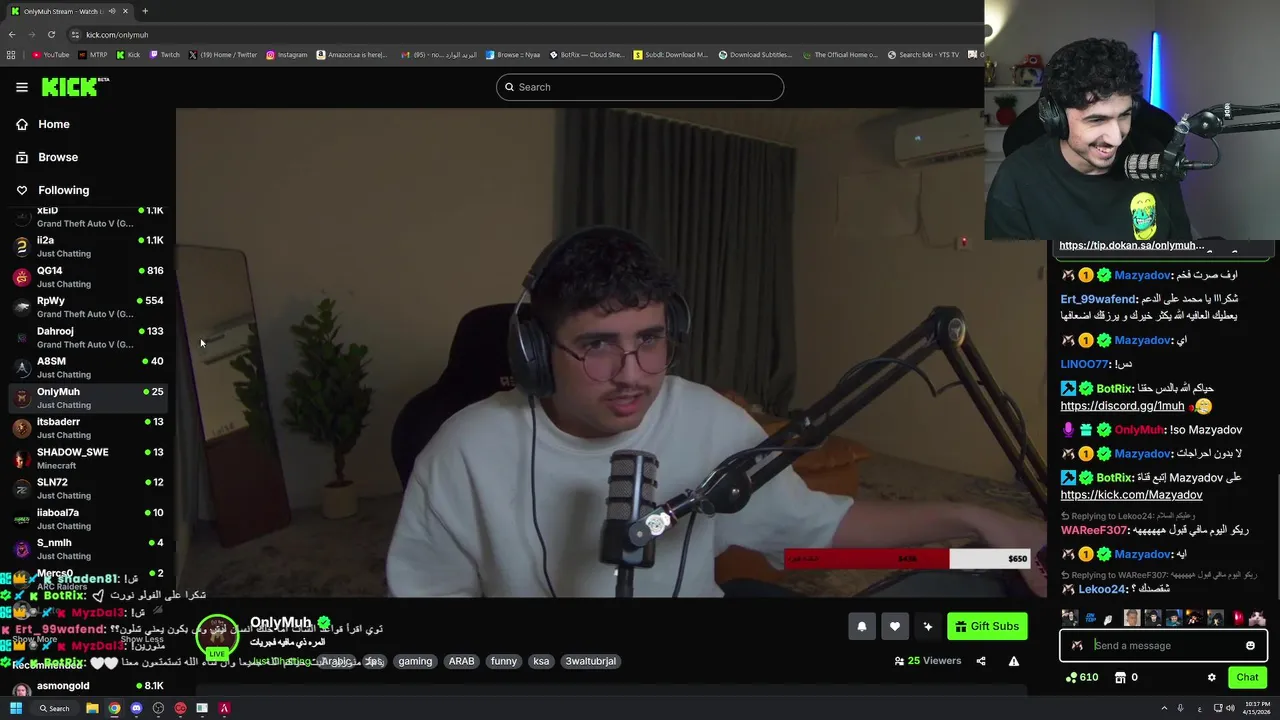Open iiaboal7a channel from sidebar

(88, 518)
